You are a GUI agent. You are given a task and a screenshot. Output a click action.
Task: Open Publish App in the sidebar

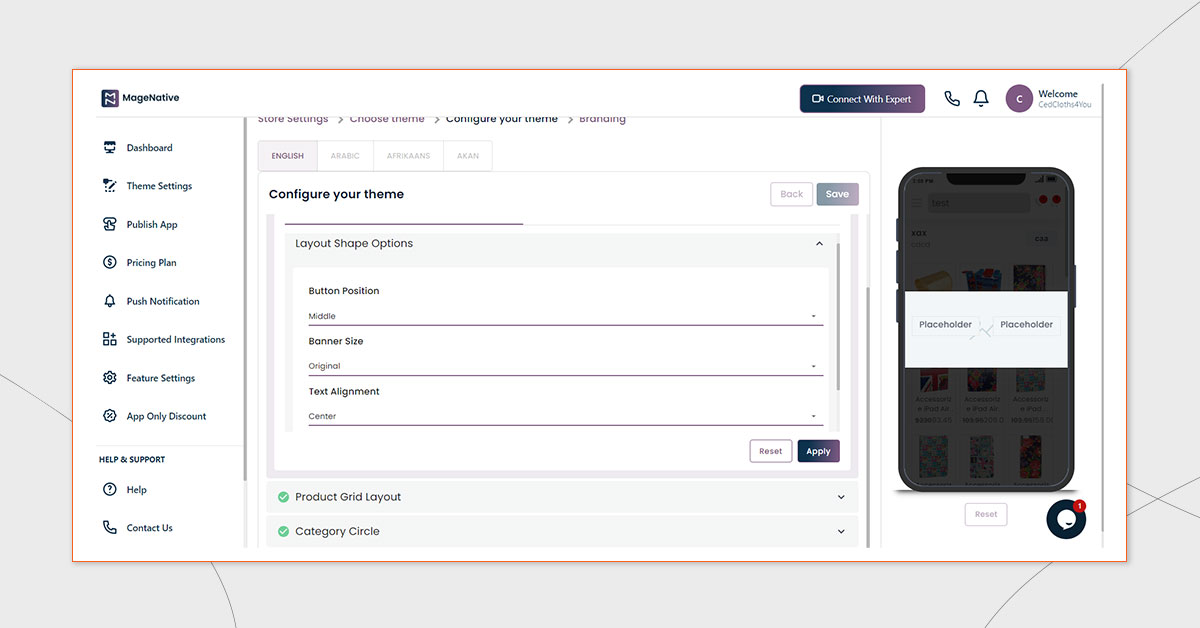point(152,225)
